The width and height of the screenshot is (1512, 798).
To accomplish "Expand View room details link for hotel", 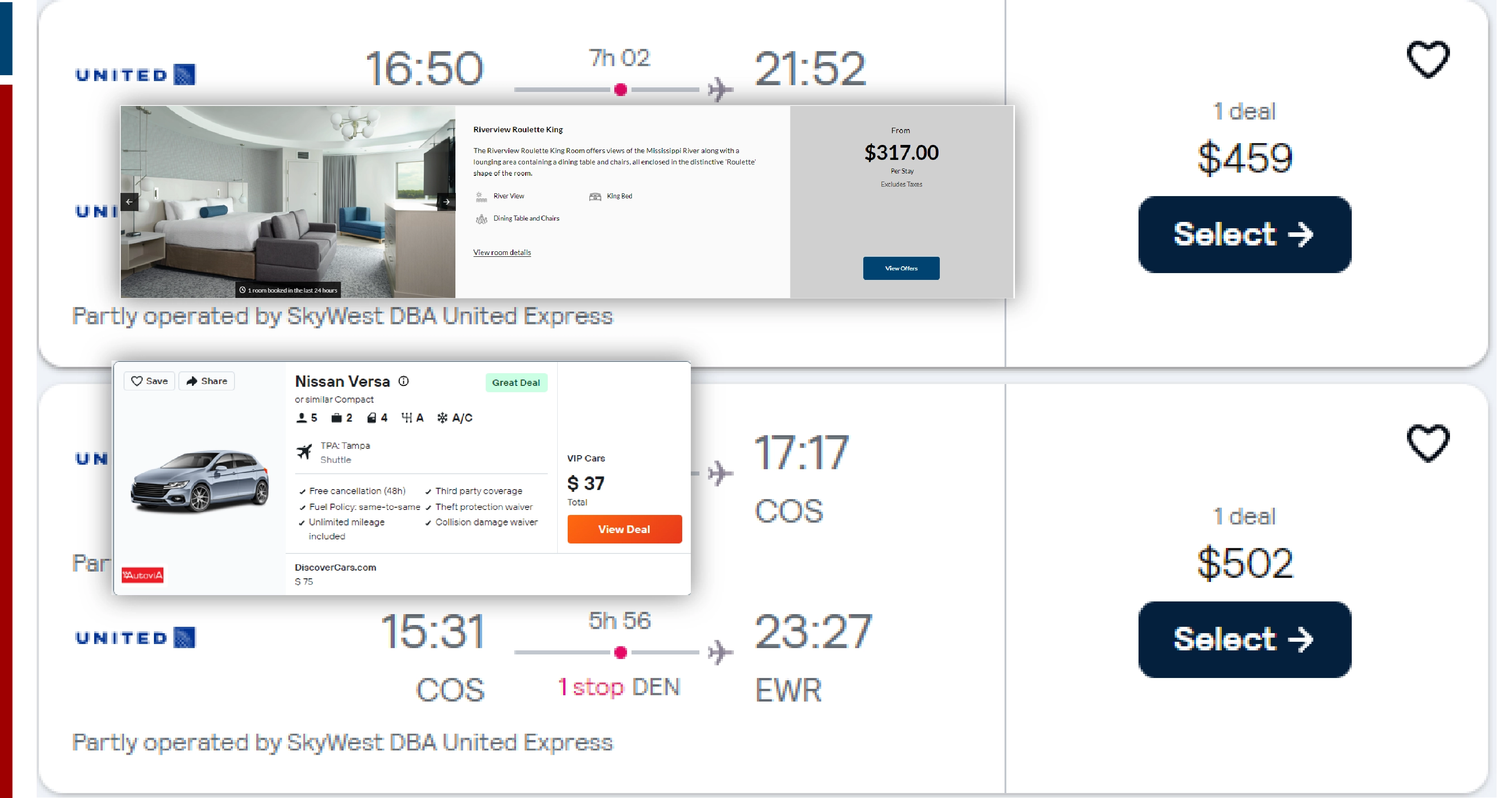I will [x=502, y=251].
